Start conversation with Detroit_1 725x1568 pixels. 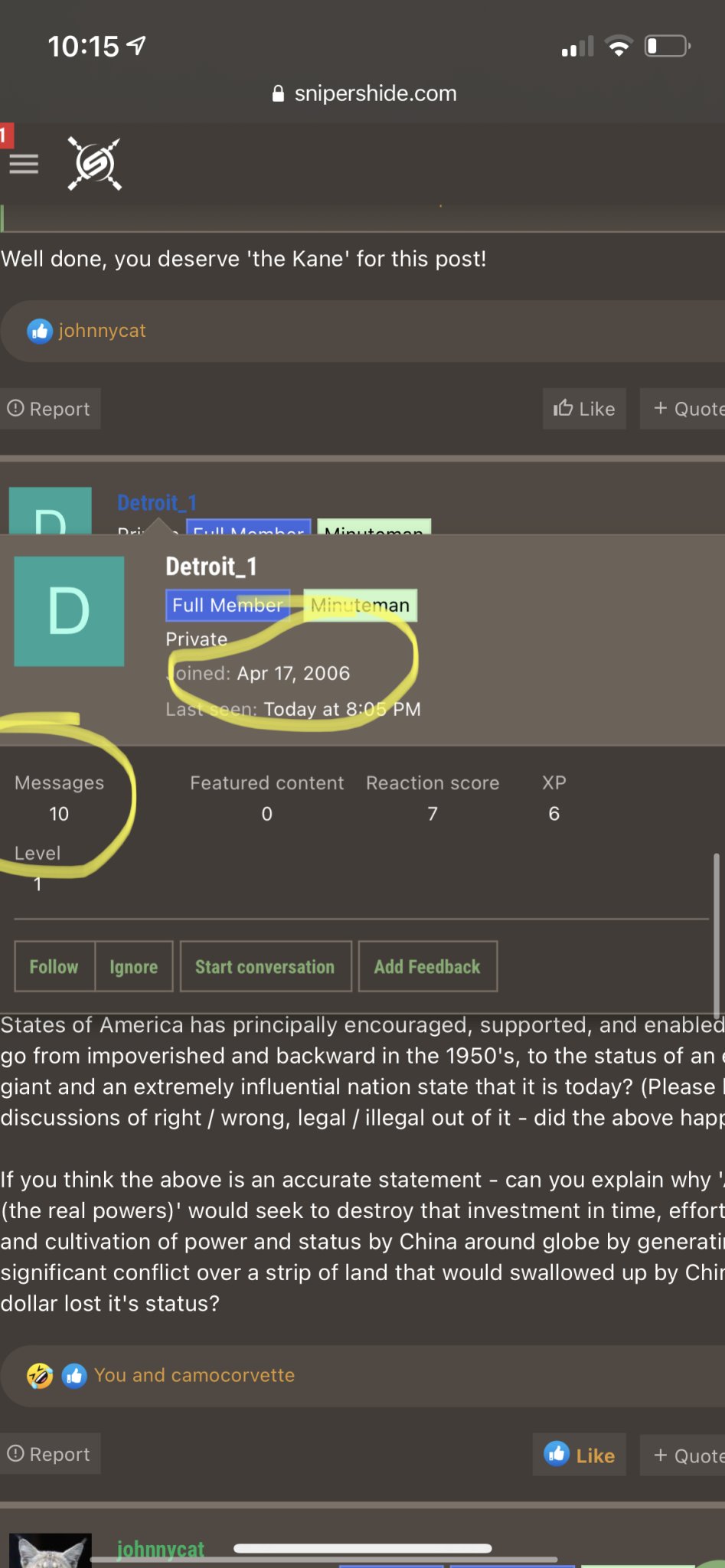point(265,967)
